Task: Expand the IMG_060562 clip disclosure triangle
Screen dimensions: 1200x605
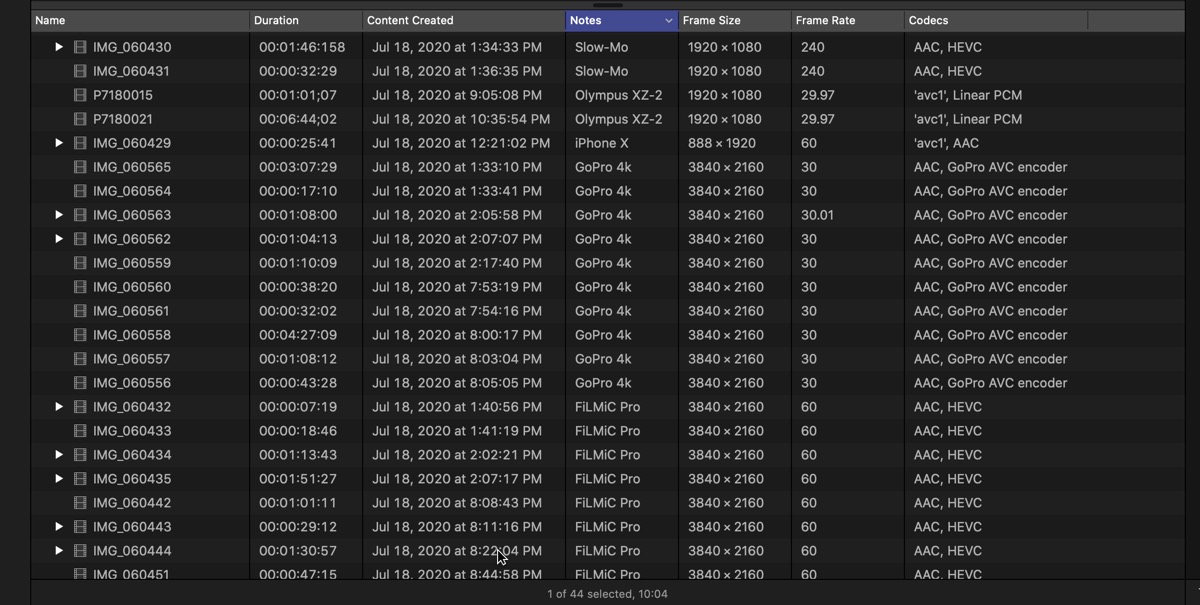Action: click(x=59, y=239)
